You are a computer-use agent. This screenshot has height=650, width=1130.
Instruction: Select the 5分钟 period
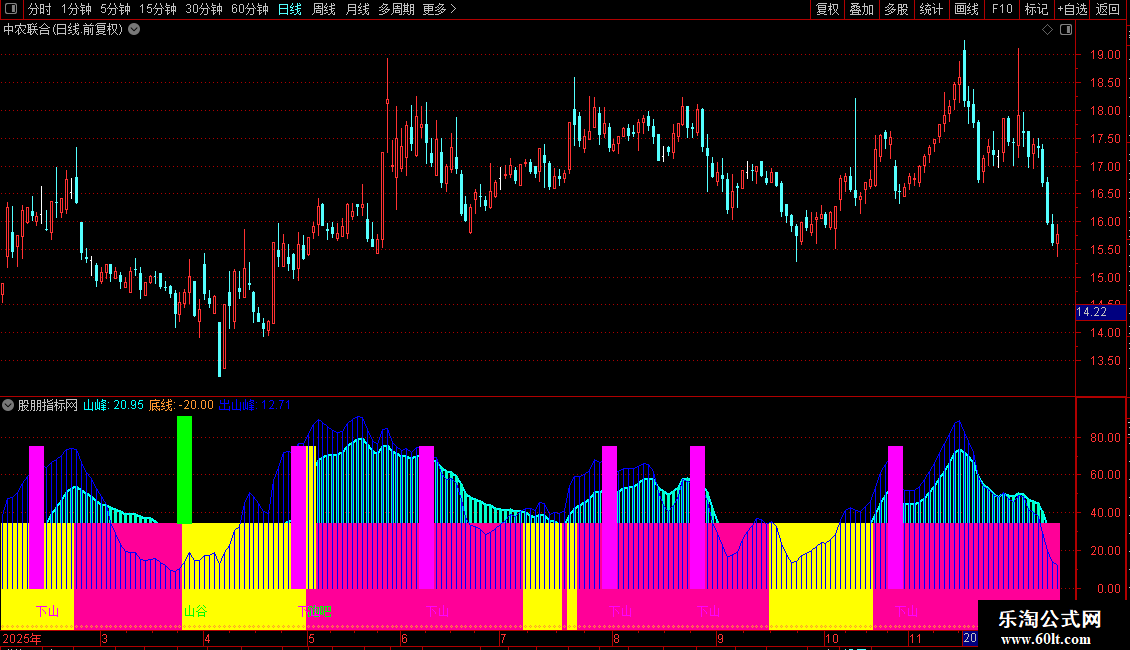[115, 9]
